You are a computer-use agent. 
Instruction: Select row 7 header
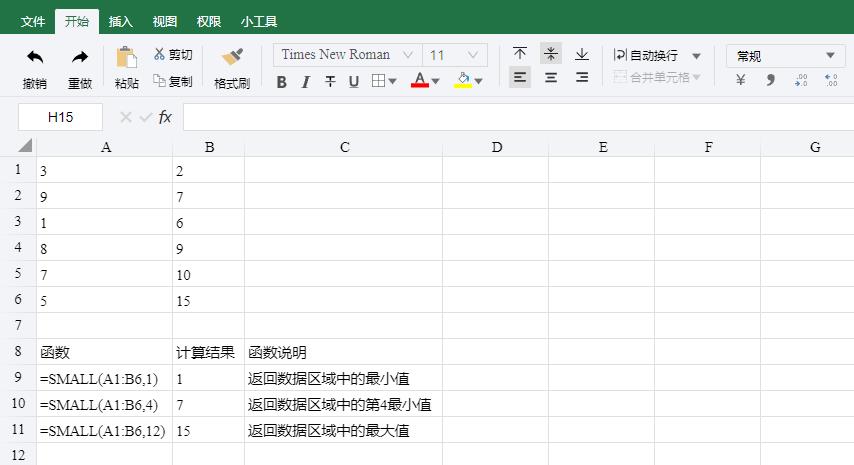pos(18,326)
